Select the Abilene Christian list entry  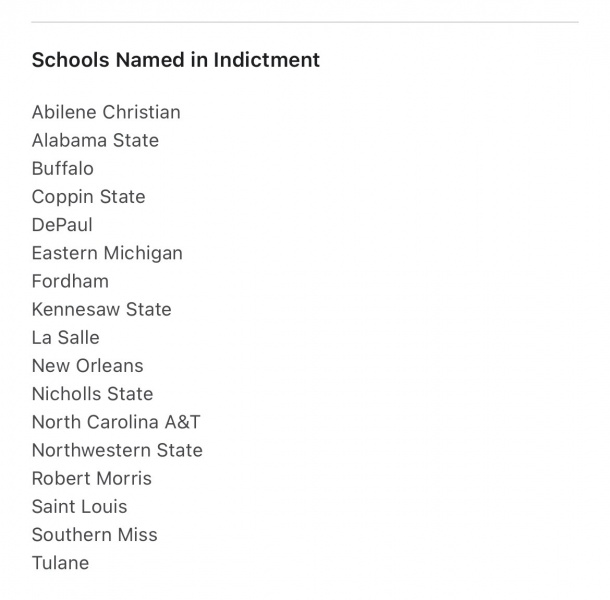pos(106,112)
